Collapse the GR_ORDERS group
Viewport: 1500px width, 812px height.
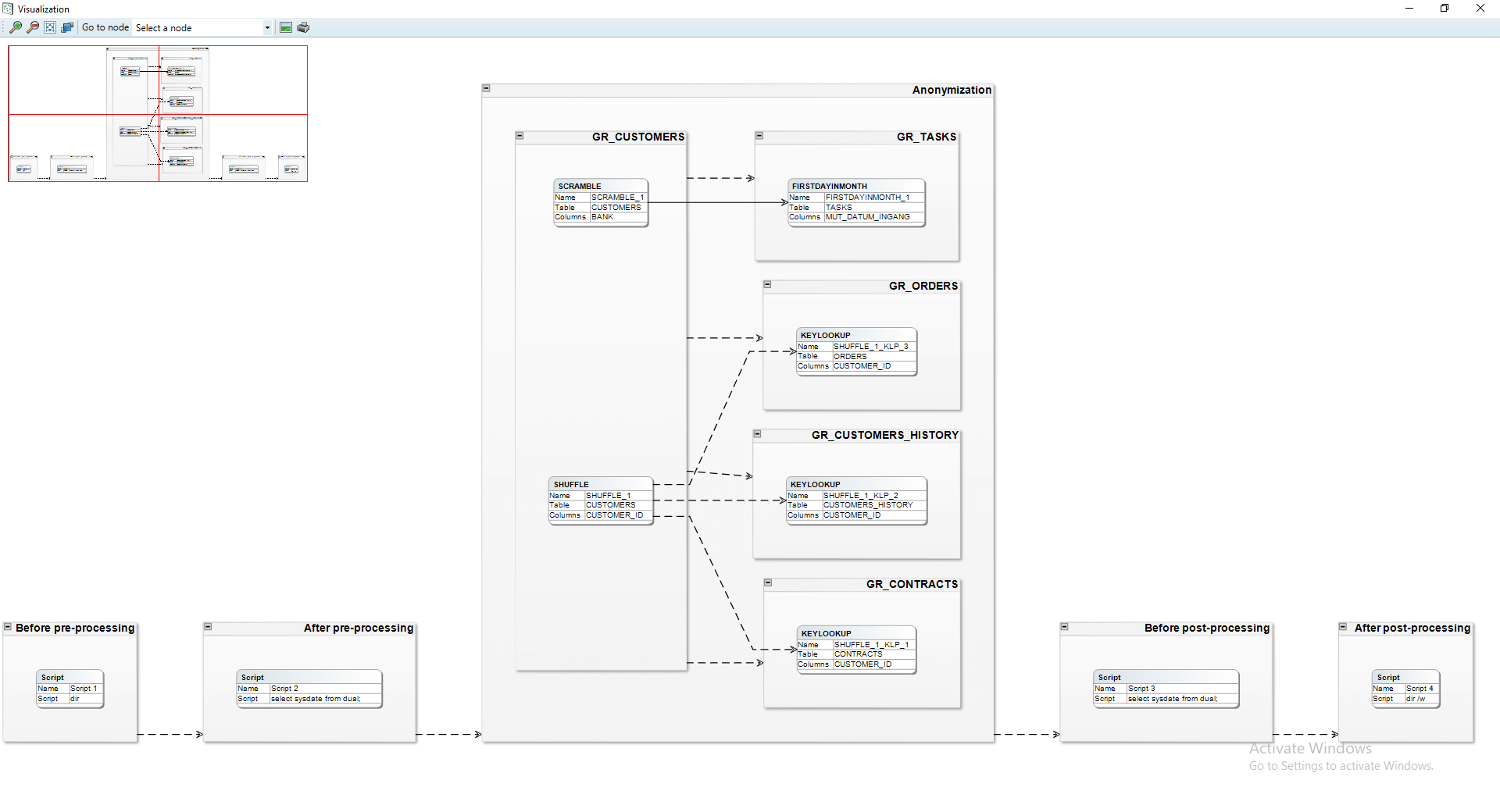point(766,284)
